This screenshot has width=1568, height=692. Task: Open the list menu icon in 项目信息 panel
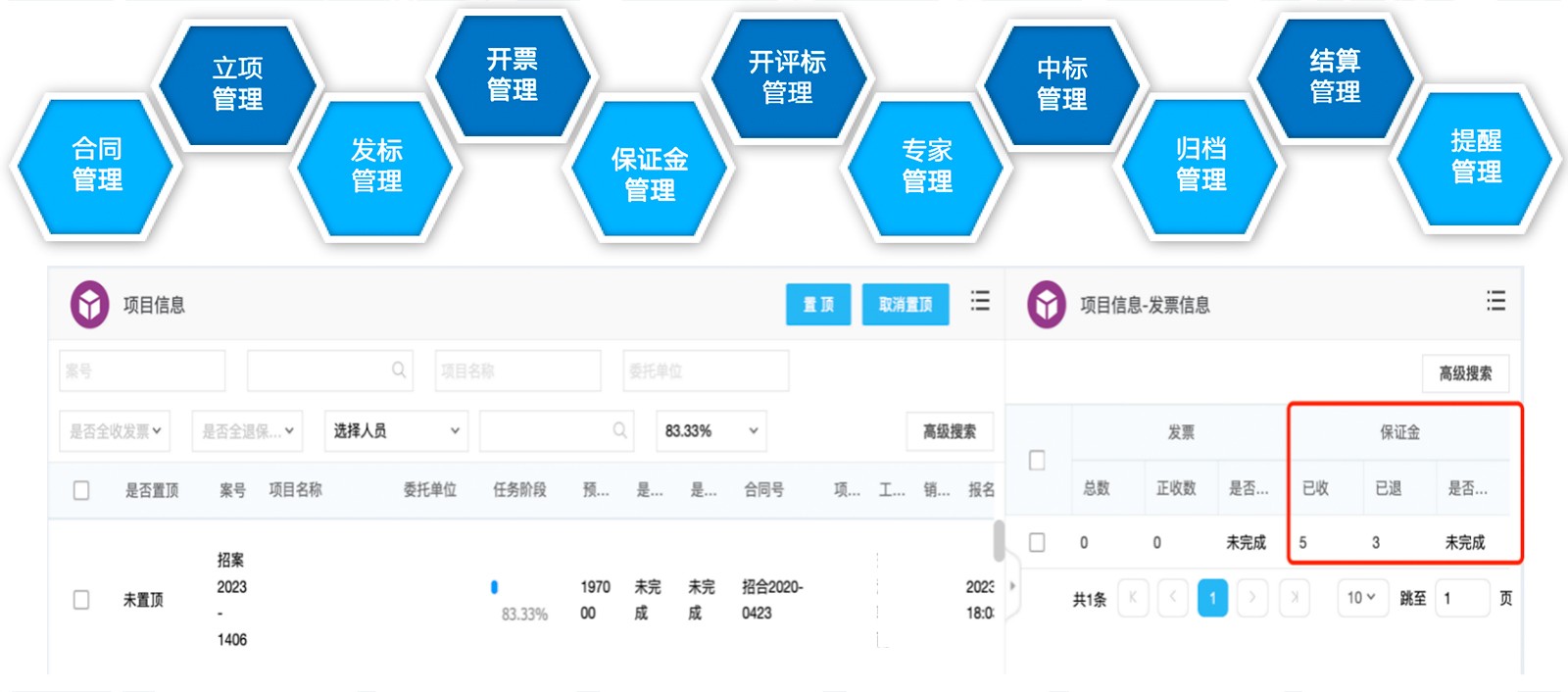click(980, 301)
